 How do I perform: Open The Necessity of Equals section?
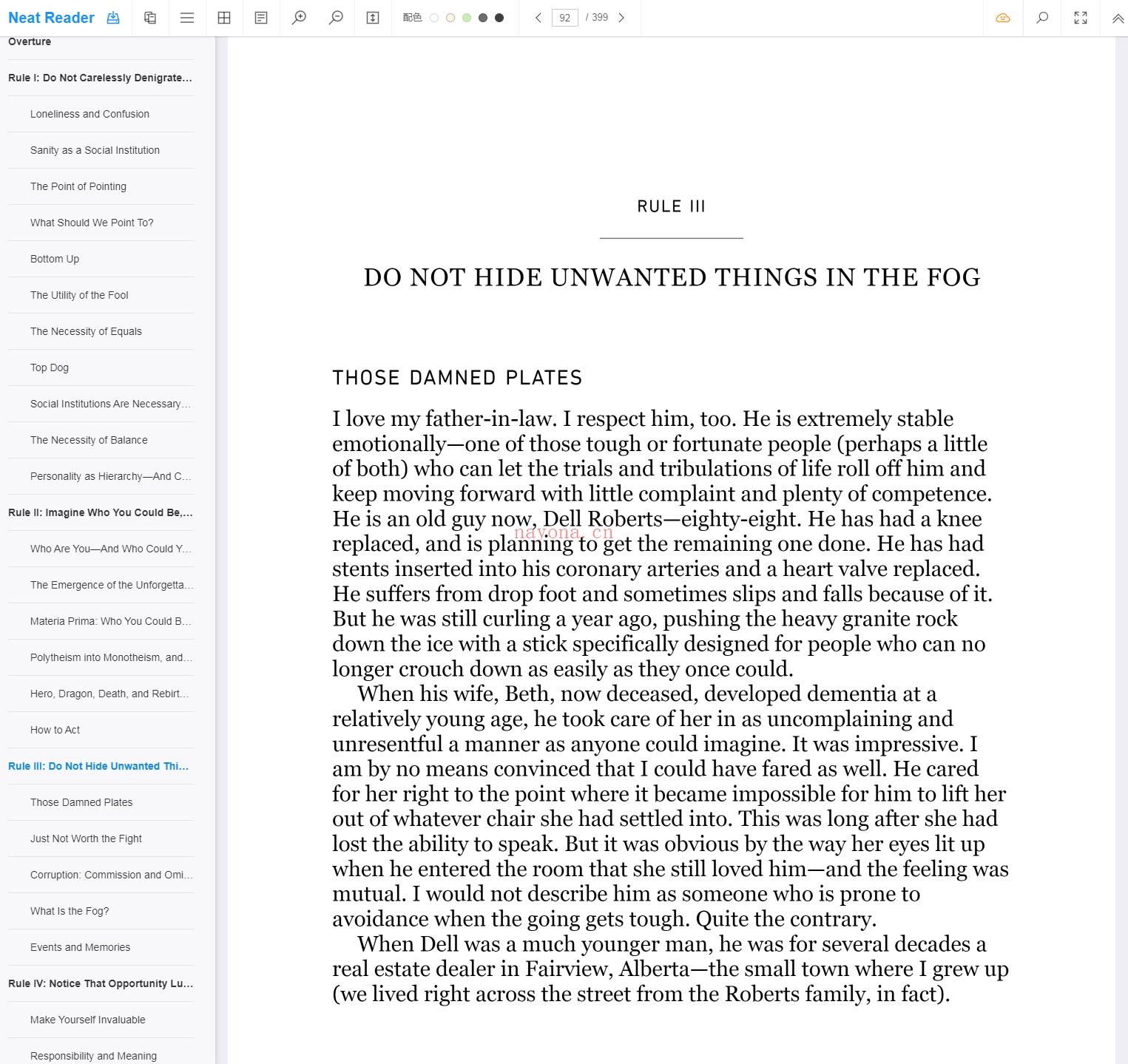(x=86, y=331)
